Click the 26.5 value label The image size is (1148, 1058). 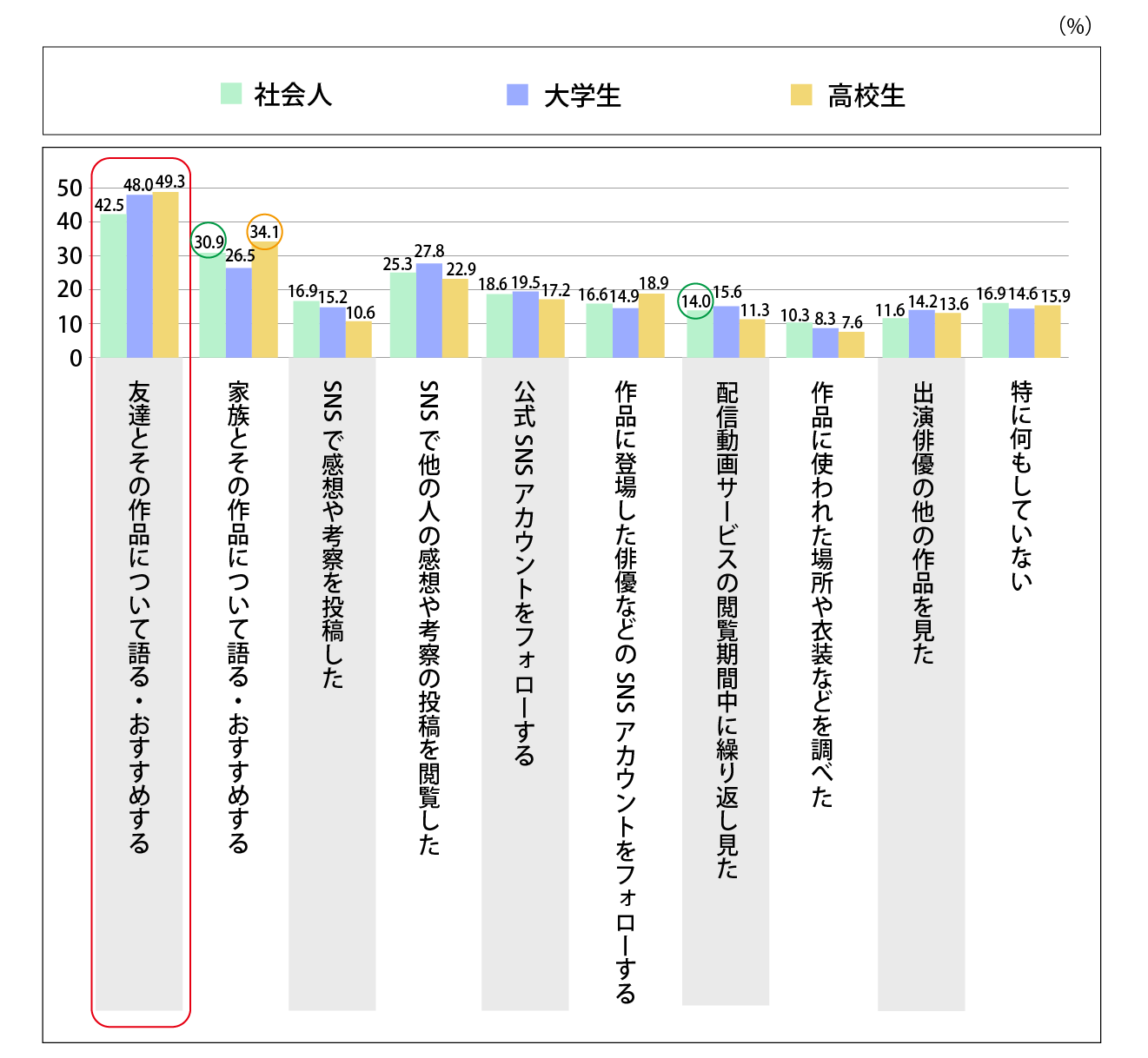point(240,255)
